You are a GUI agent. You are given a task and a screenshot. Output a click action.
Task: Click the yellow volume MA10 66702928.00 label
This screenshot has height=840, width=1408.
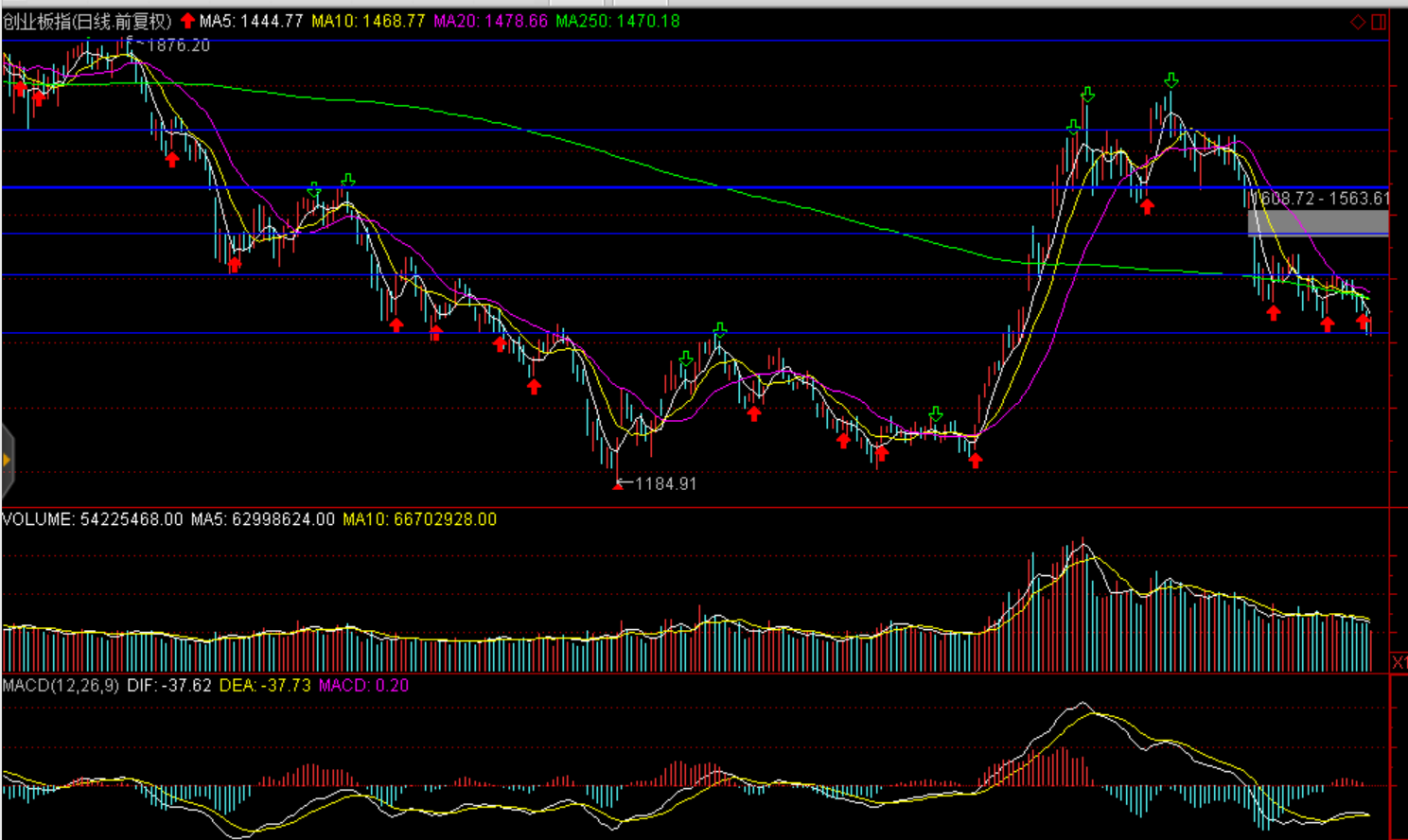[419, 519]
